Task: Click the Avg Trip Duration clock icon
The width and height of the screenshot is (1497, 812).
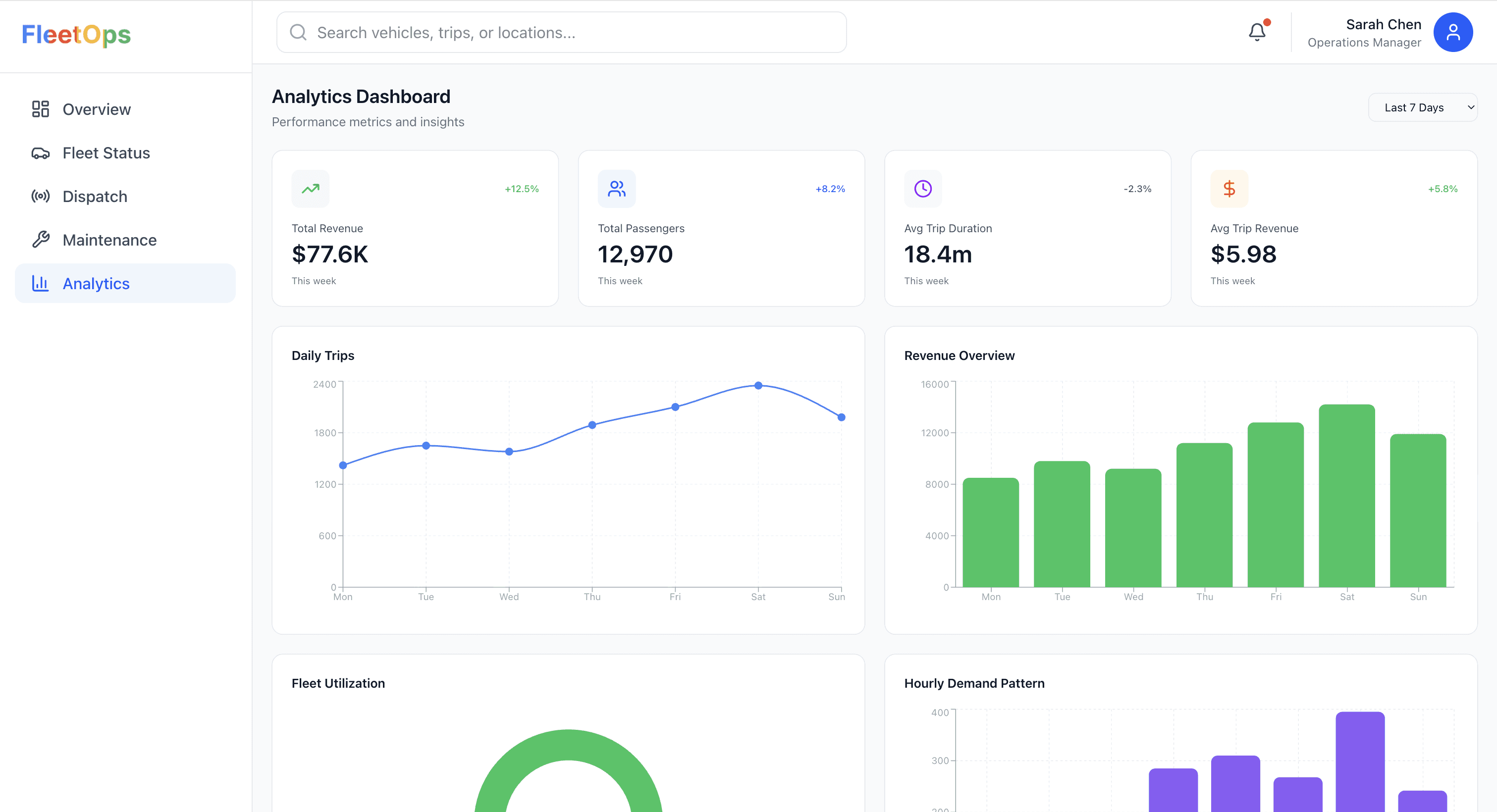Action: [x=922, y=188]
